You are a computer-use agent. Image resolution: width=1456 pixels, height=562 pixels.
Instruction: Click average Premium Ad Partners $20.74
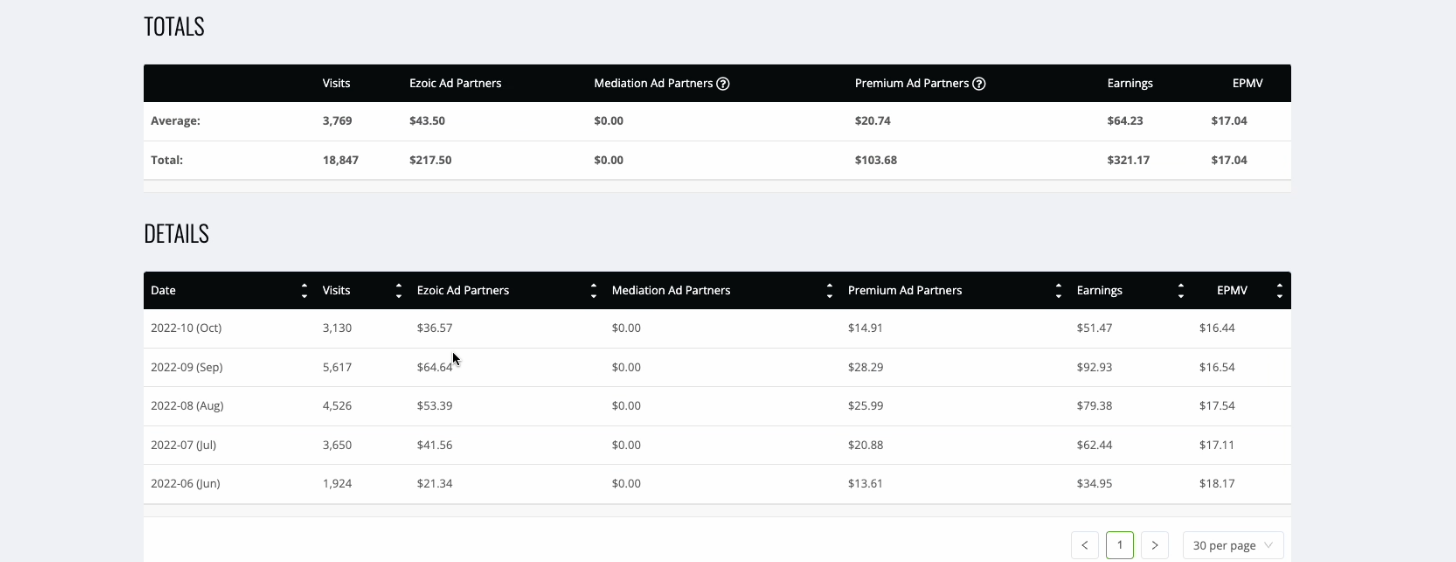point(873,121)
